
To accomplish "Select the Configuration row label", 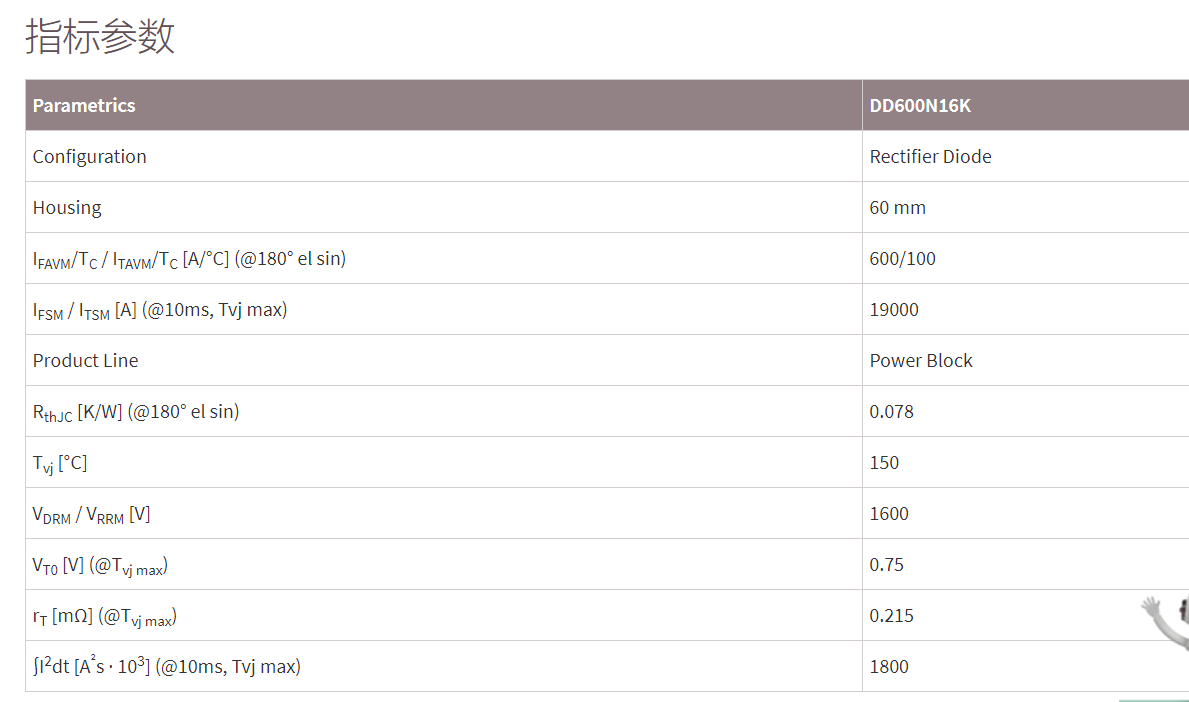I will click(x=89, y=156).
